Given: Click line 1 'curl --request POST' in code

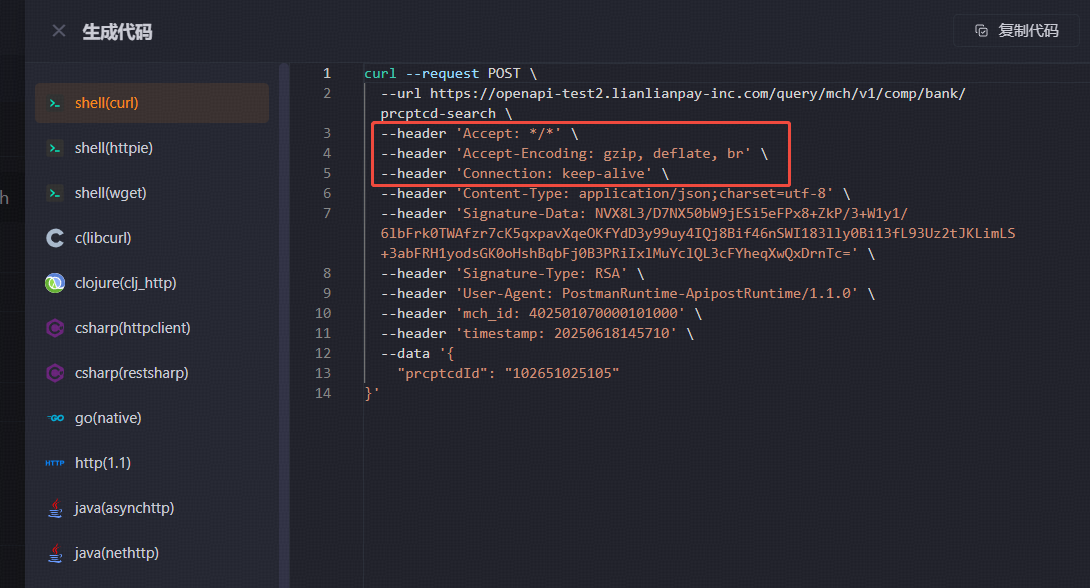Looking at the screenshot, I should click(x=450, y=74).
